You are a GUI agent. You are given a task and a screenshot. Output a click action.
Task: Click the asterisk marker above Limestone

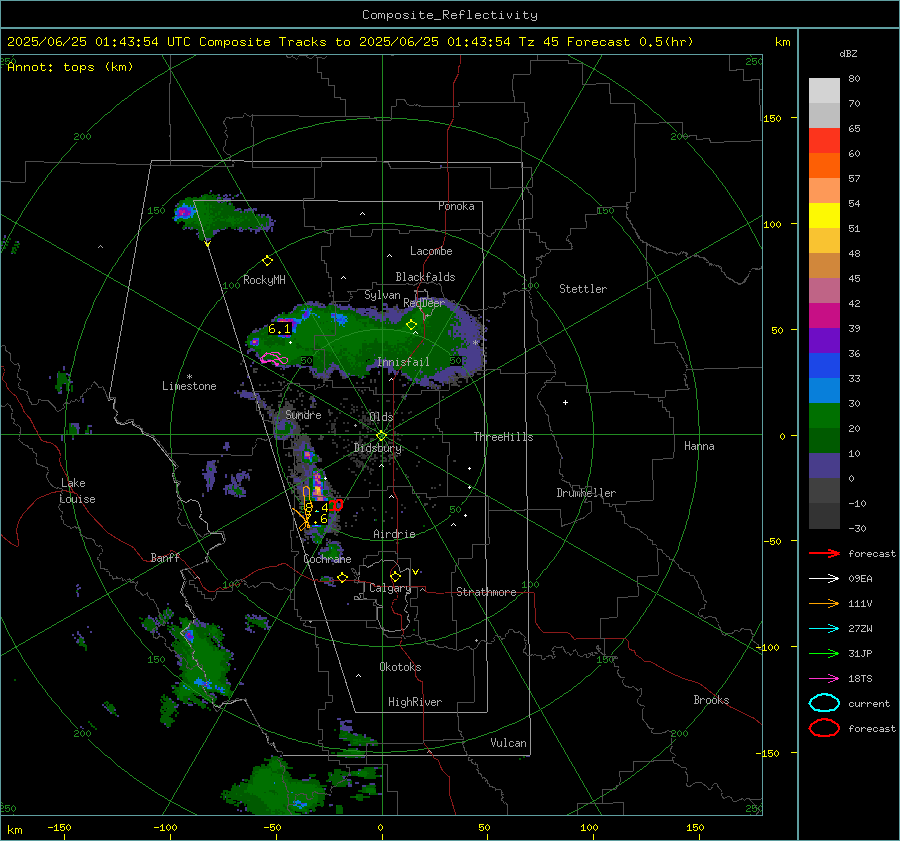pos(189,377)
